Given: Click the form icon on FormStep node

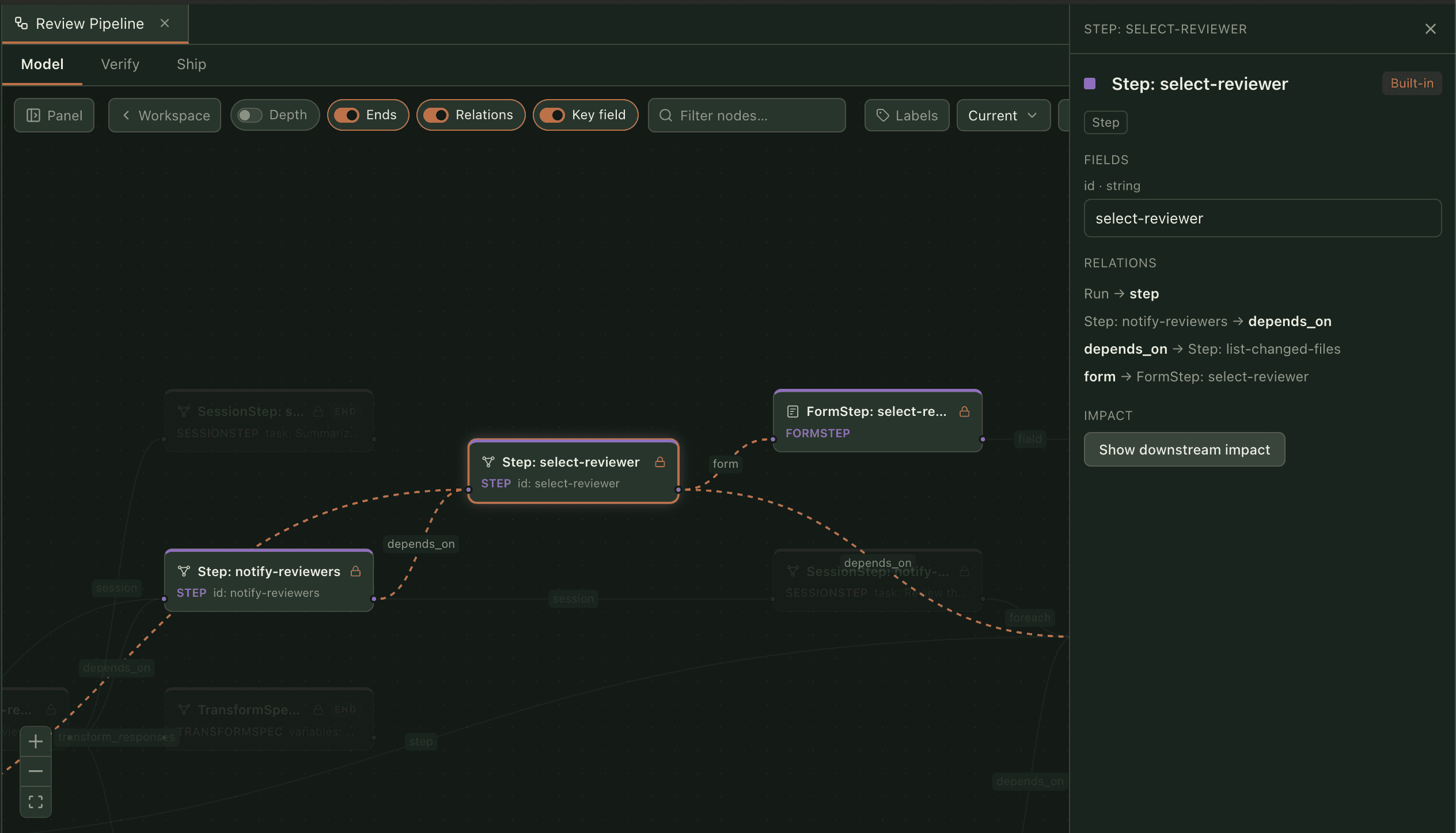Looking at the screenshot, I should point(793,411).
